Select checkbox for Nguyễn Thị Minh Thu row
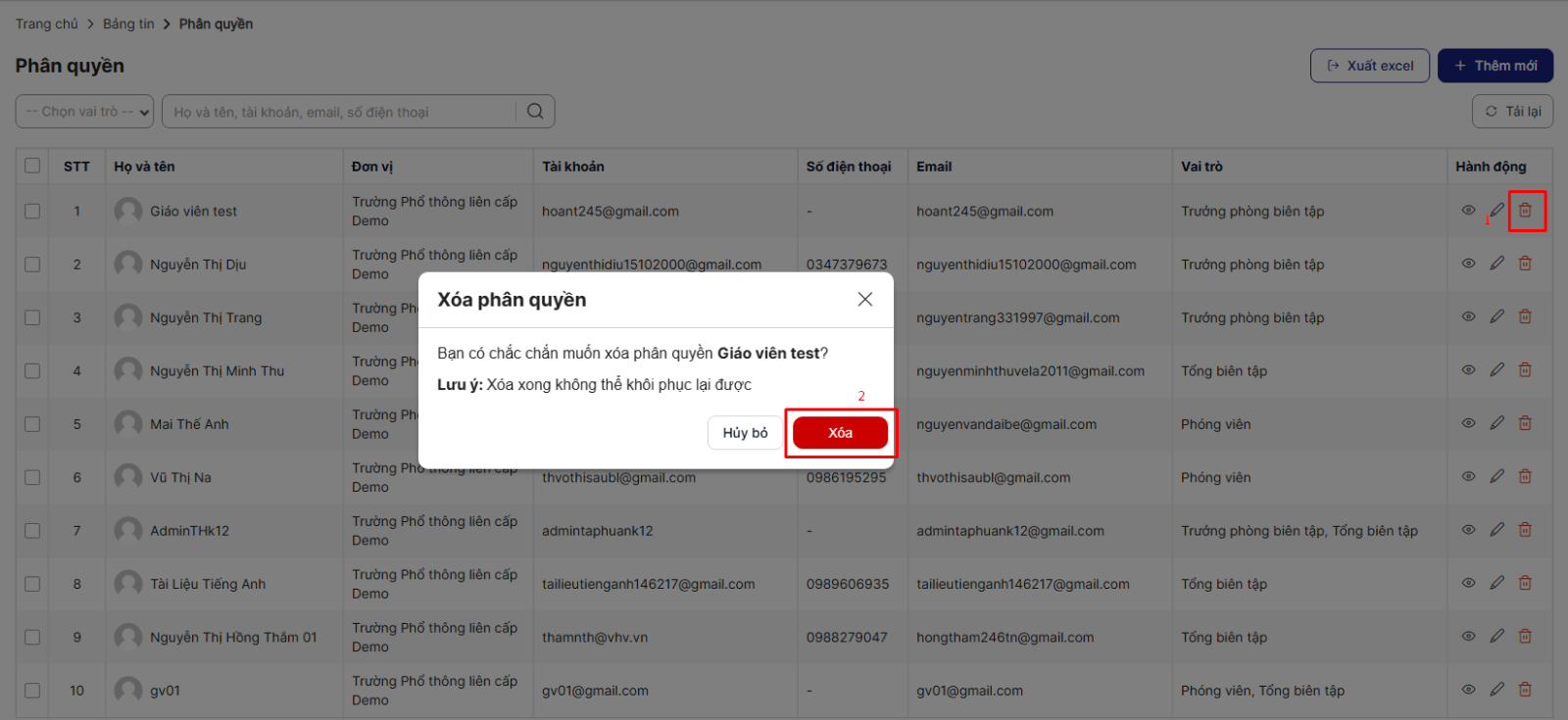This screenshot has height=720, width=1568. click(32, 370)
